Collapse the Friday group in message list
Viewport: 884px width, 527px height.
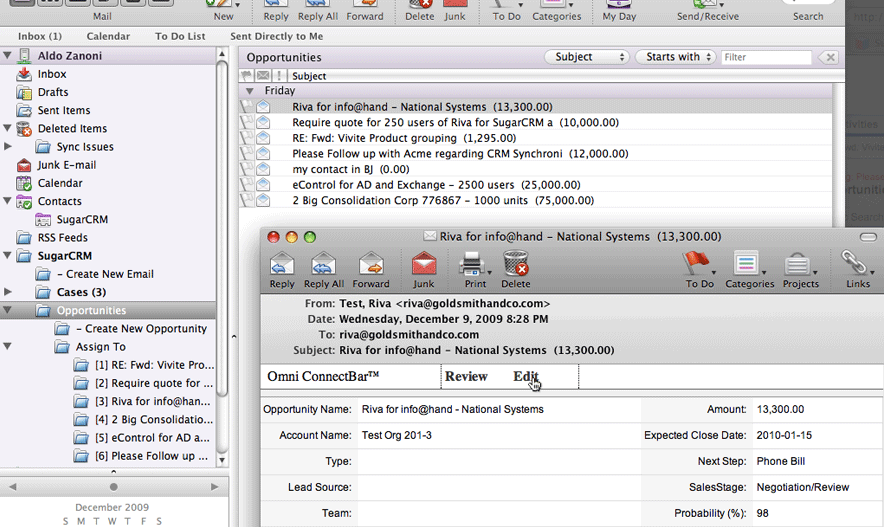click(249, 91)
